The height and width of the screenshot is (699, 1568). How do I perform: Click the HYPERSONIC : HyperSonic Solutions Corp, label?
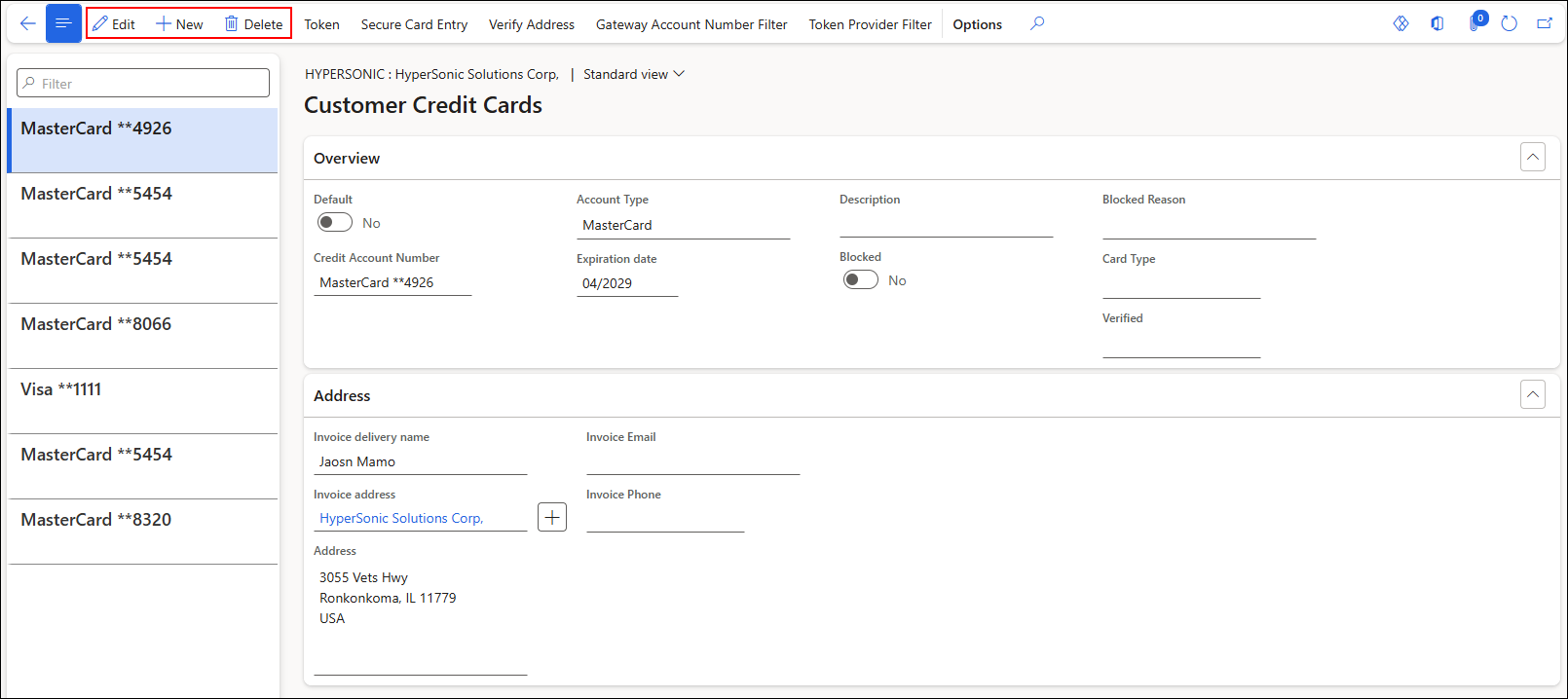point(431,74)
